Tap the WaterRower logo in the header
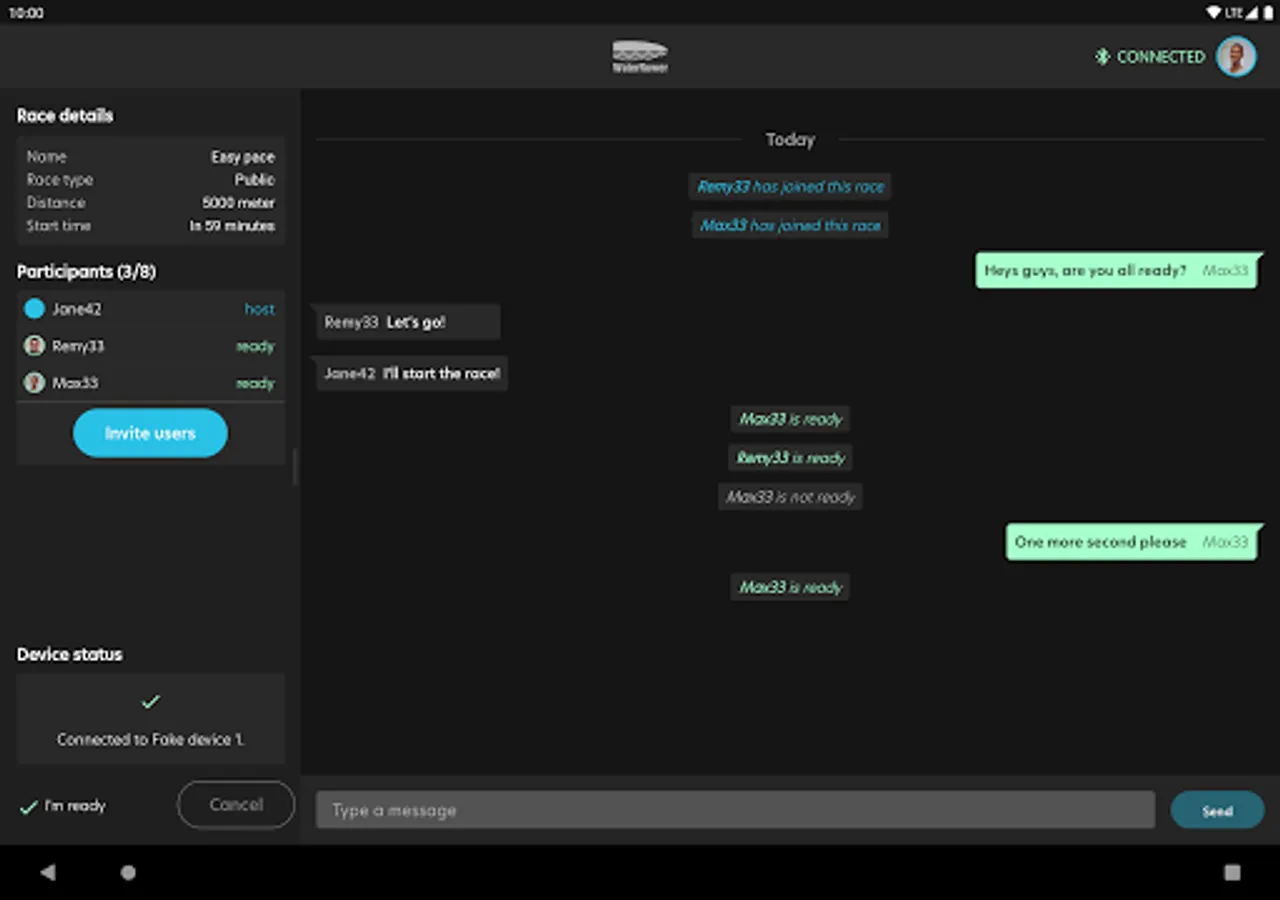The width and height of the screenshot is (1280, 900). tap(640, 56)
